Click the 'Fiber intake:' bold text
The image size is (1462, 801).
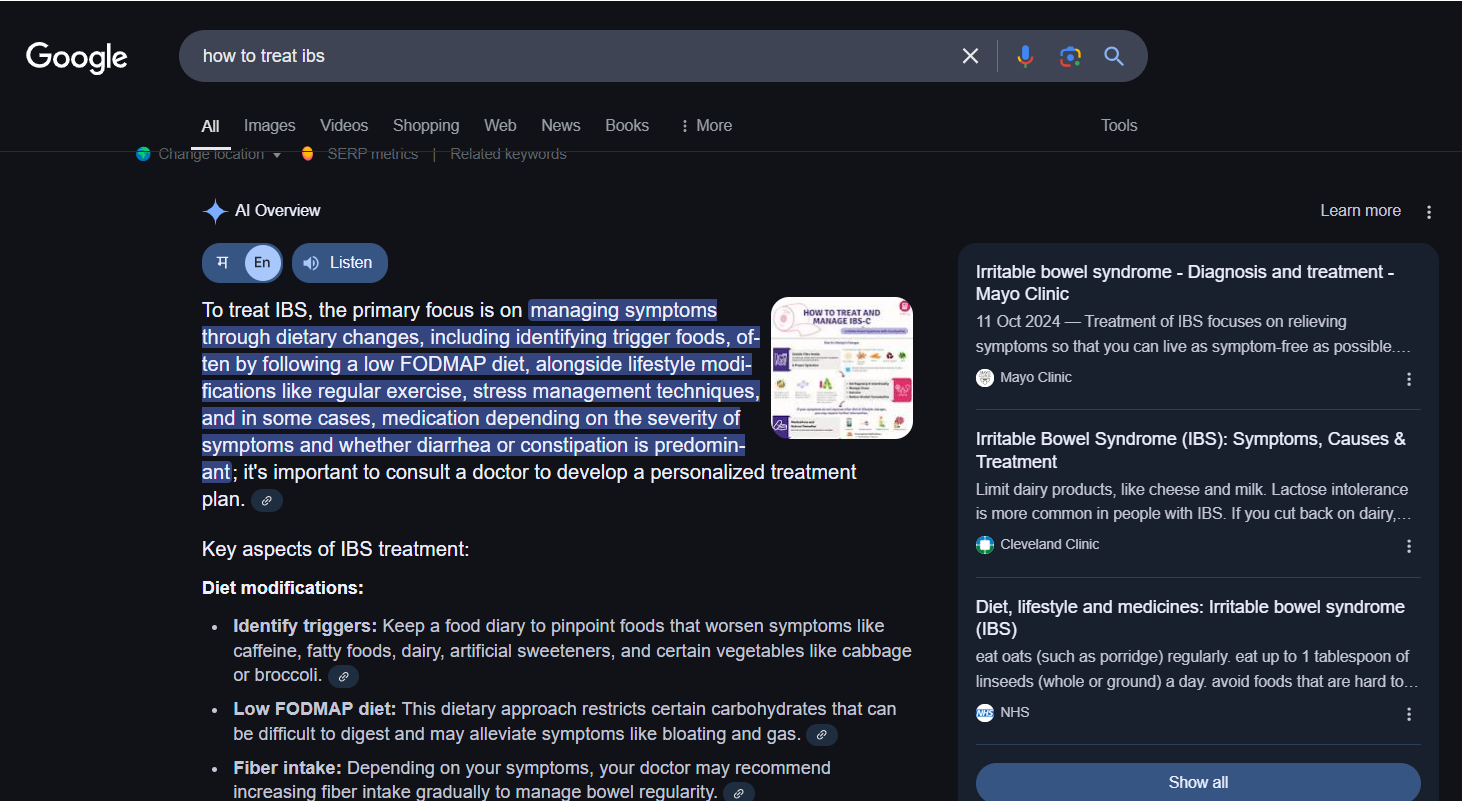[x=288, y=768]
